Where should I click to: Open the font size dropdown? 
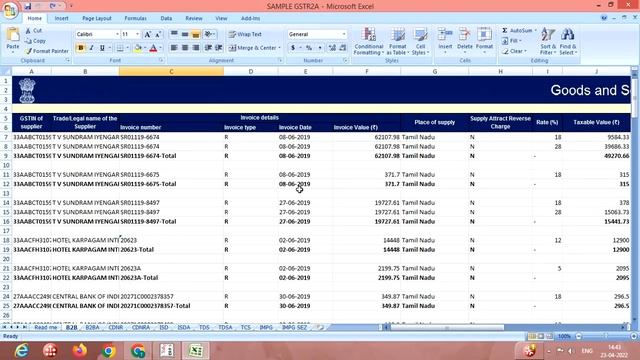coord(138,34)
